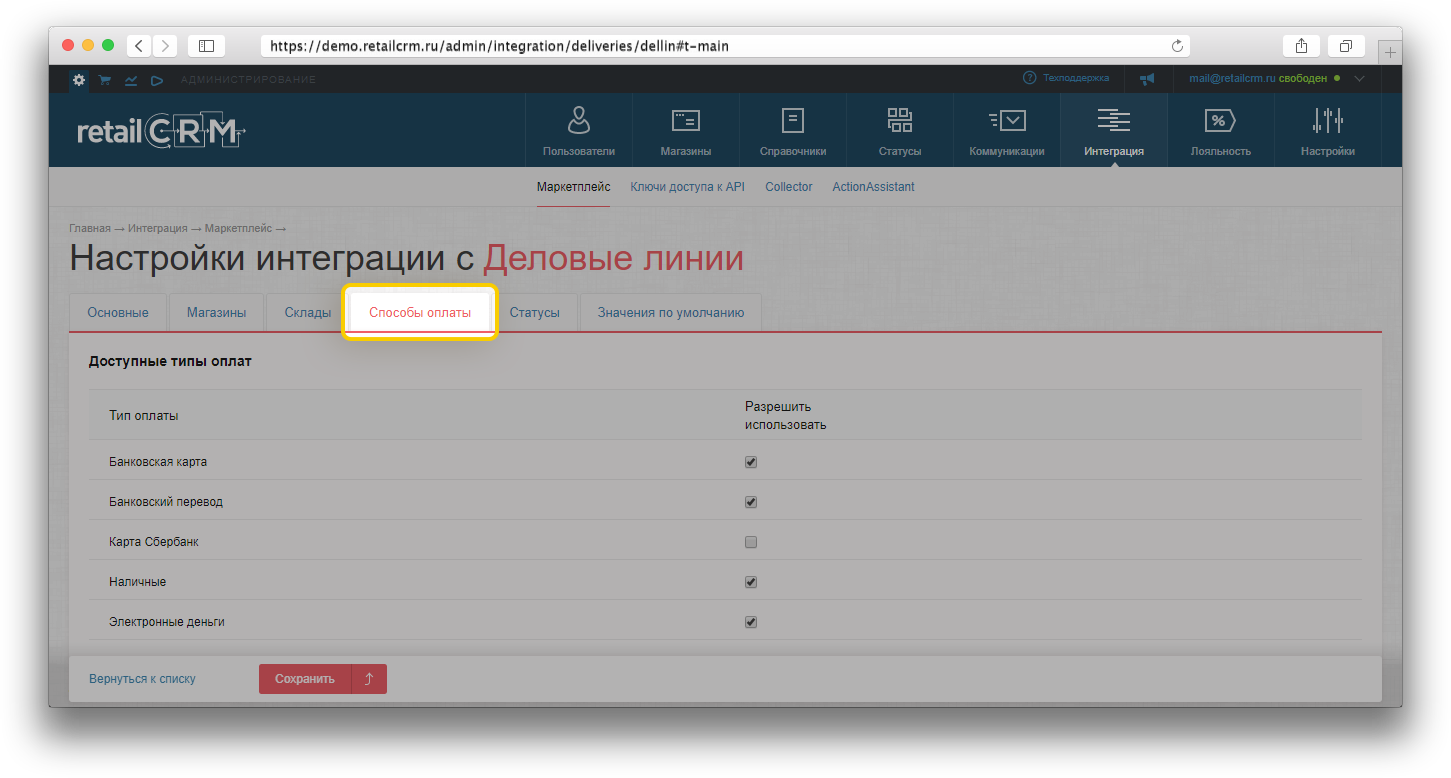Screen dimensions: 1451x778
Task: Open the shopping cart sales section icon
Action: (x=105, y=80)
